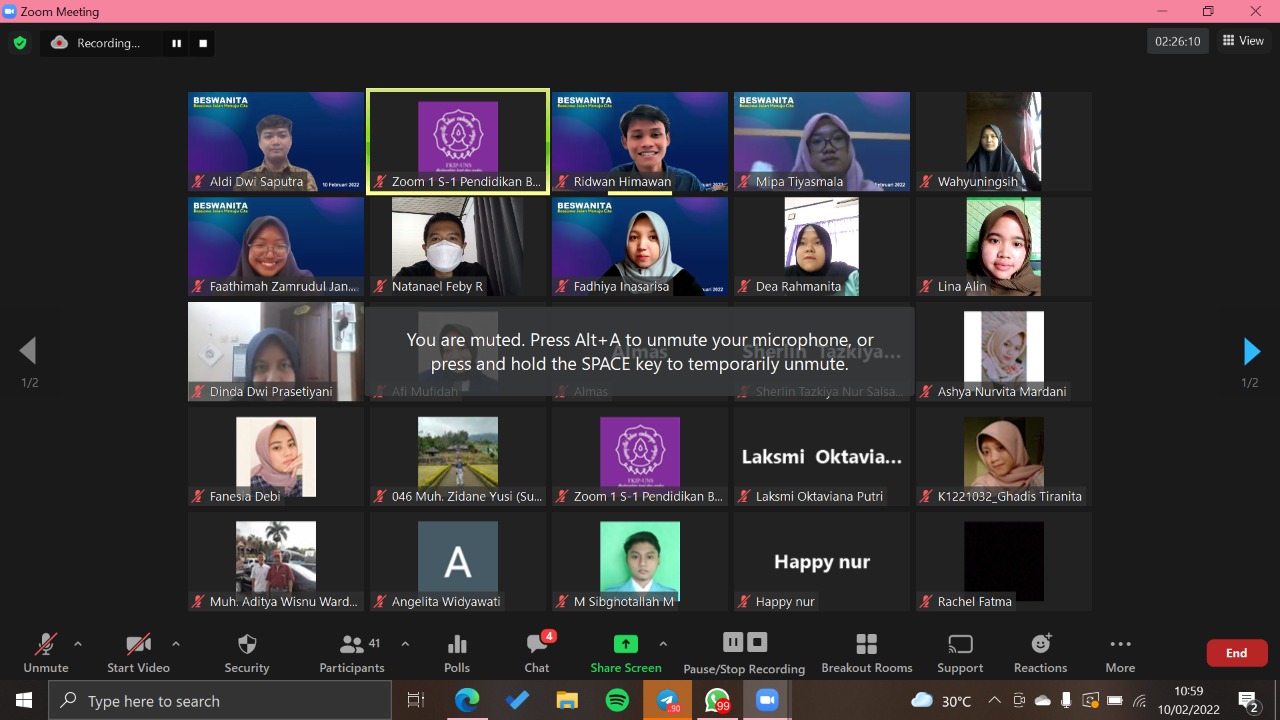Open the More options menu

[x=1120, y=652]
